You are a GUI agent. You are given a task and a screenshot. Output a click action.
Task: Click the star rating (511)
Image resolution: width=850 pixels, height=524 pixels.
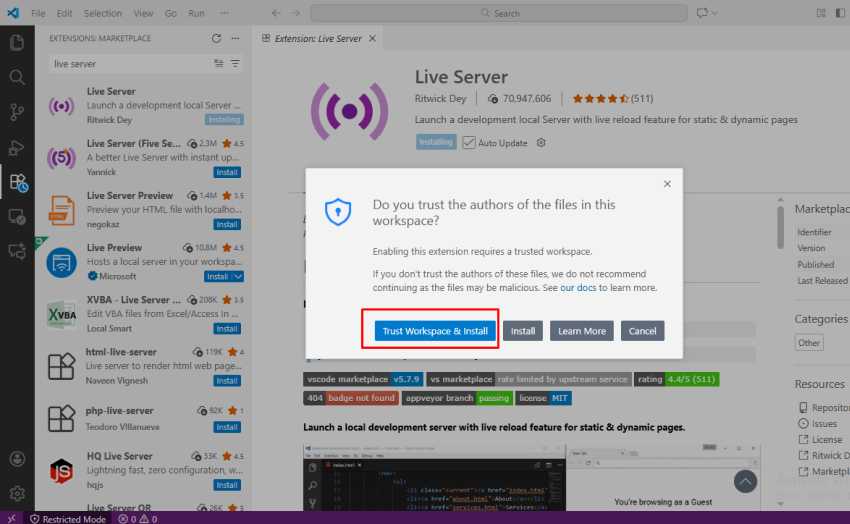click(613, 98)
